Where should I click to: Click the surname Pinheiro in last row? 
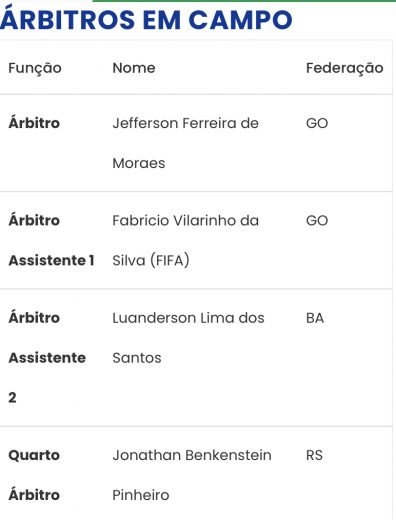pos(141,495)
